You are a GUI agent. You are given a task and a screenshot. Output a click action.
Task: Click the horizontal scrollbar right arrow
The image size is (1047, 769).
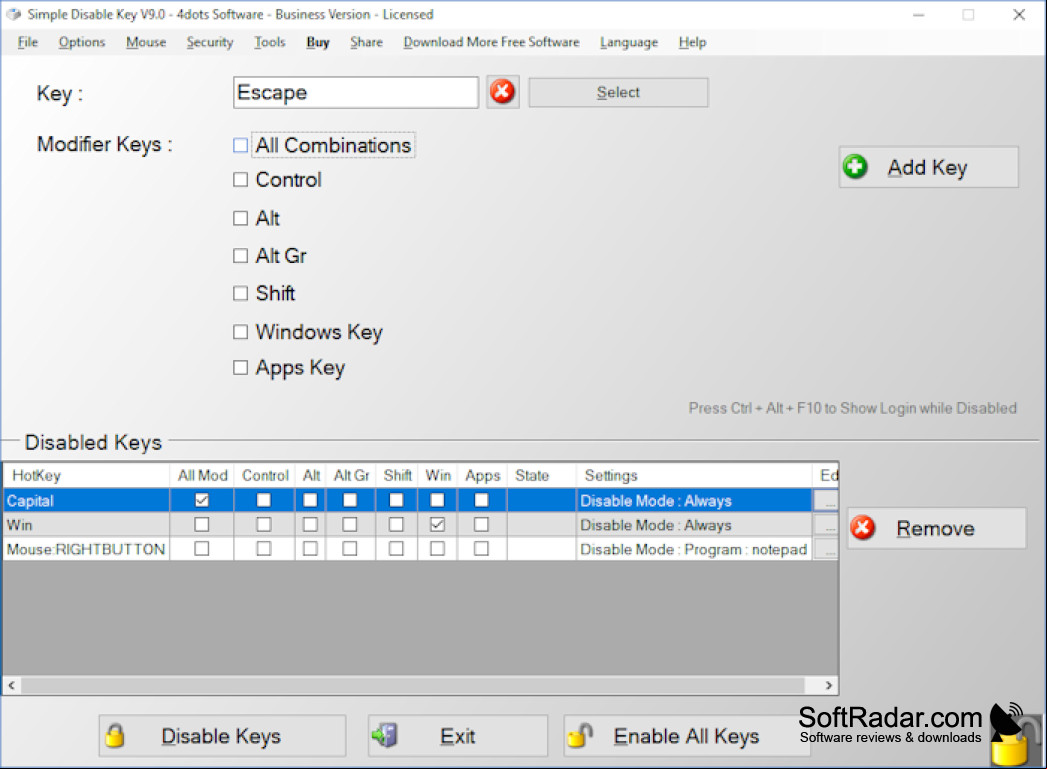(x=829, y=685)
